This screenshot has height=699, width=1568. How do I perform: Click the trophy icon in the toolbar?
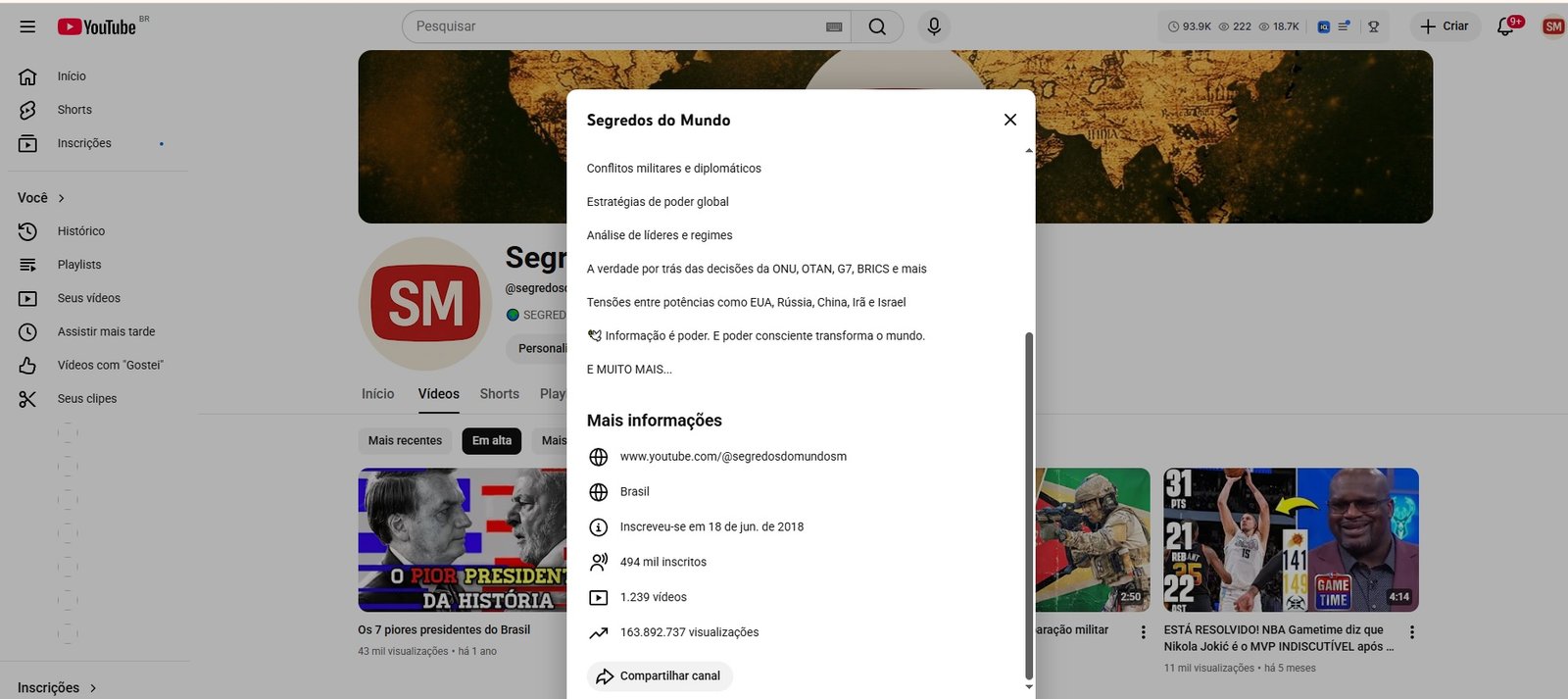(x=1374, y=26)
